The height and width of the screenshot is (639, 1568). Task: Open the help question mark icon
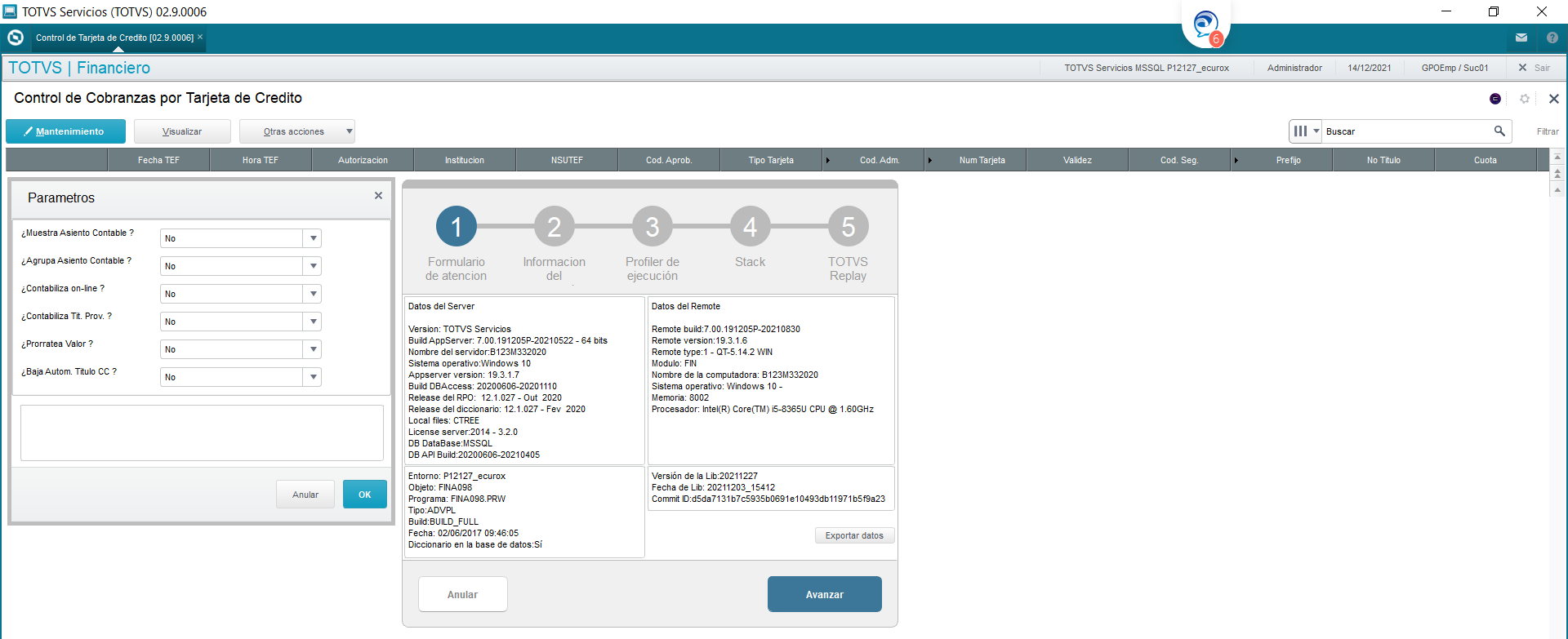pos(1552,38)
